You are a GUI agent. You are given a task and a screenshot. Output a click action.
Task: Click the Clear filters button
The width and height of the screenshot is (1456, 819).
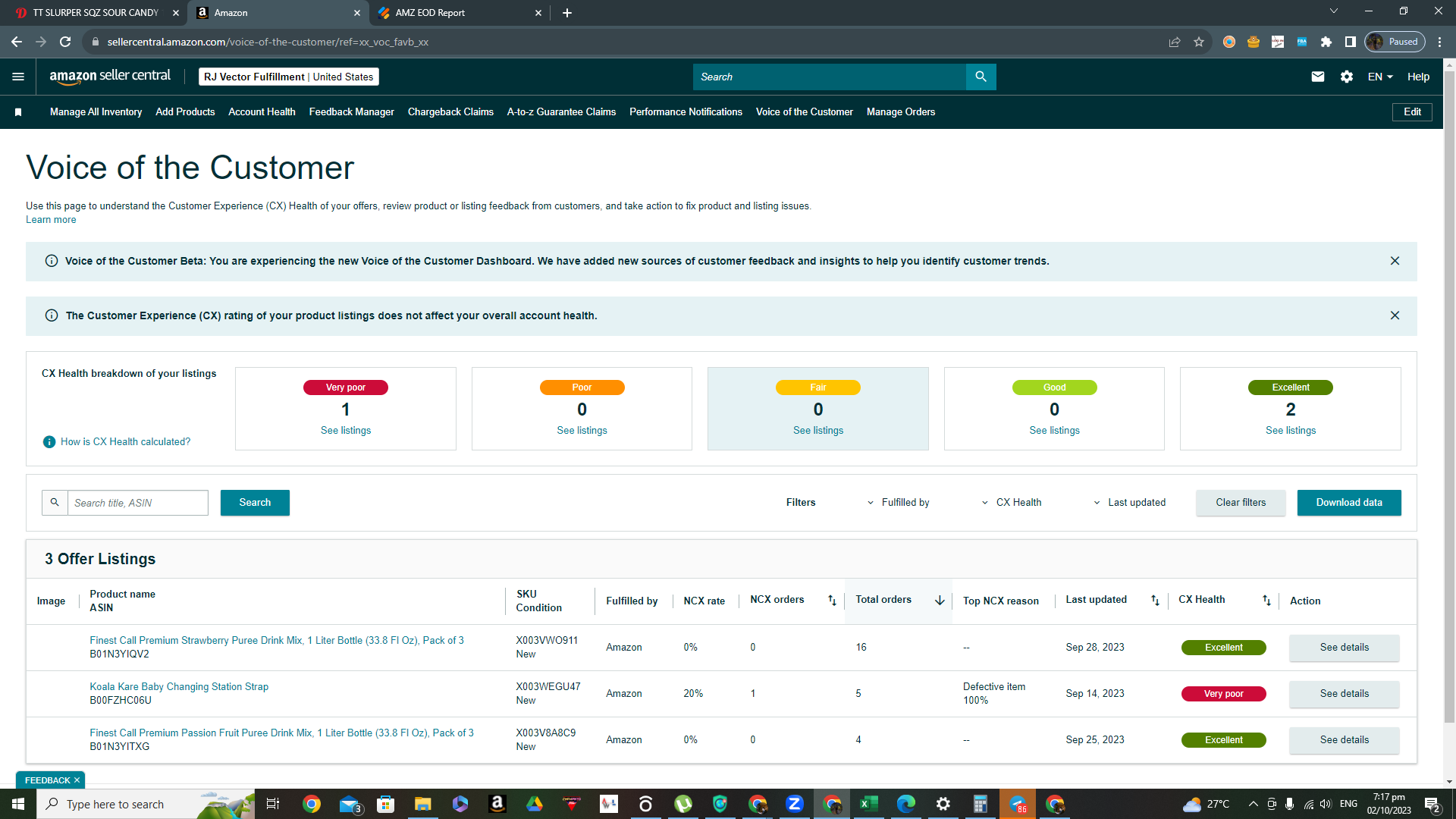pos(1241,503)
